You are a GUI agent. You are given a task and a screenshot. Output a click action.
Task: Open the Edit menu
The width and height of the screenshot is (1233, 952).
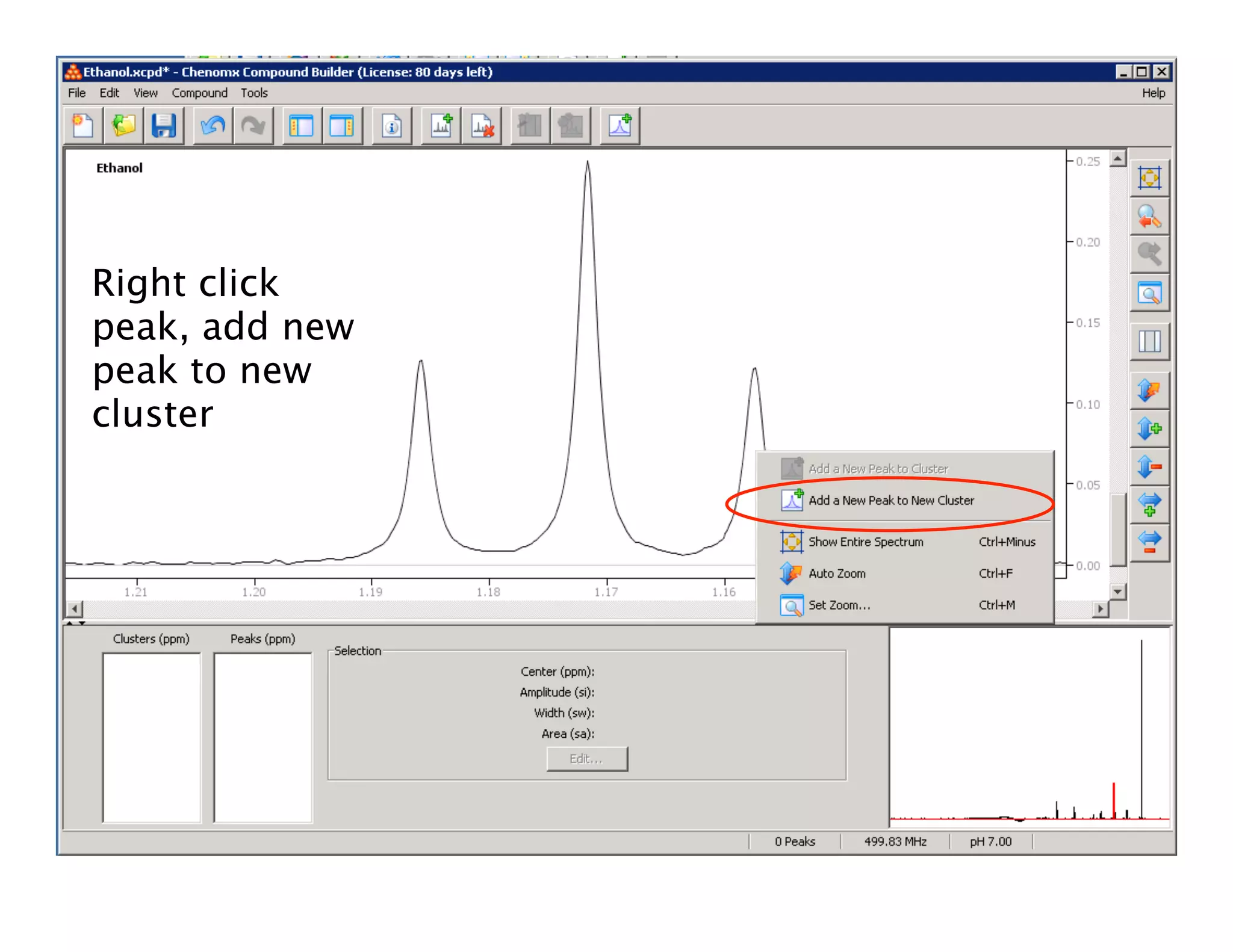(x=109, y=93)
